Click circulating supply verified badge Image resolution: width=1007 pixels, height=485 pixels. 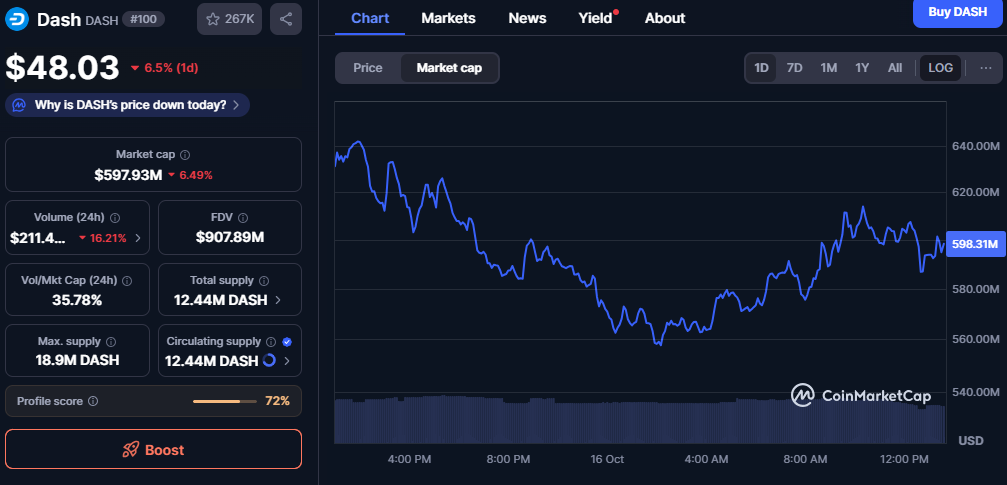287,341
